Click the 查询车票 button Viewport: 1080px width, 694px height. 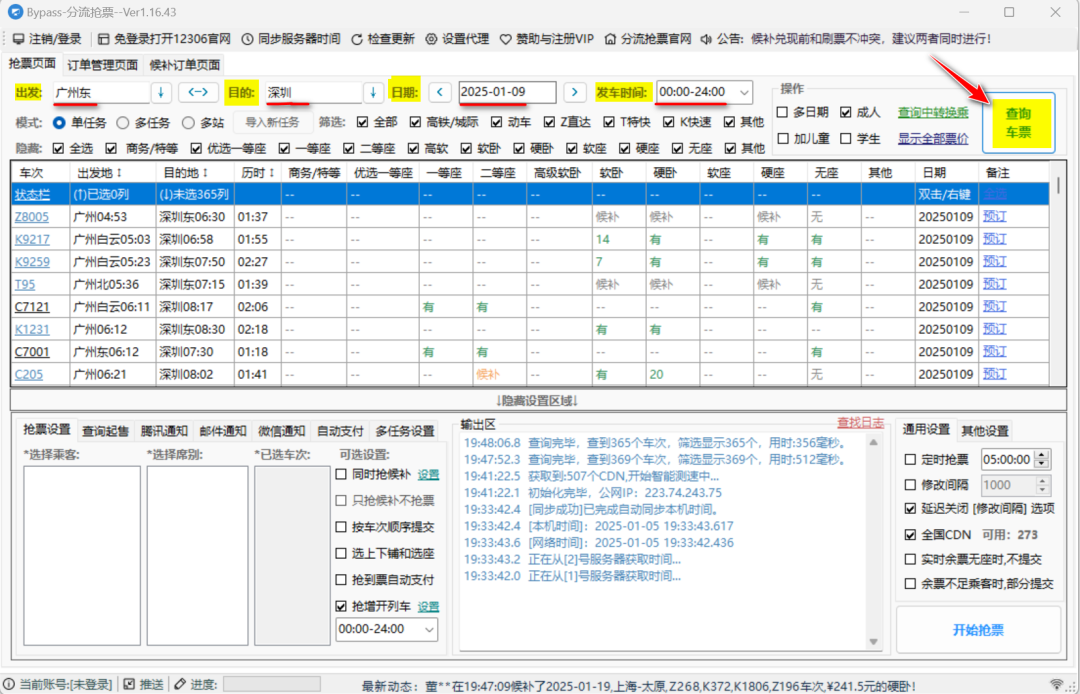pos(1018,124)
